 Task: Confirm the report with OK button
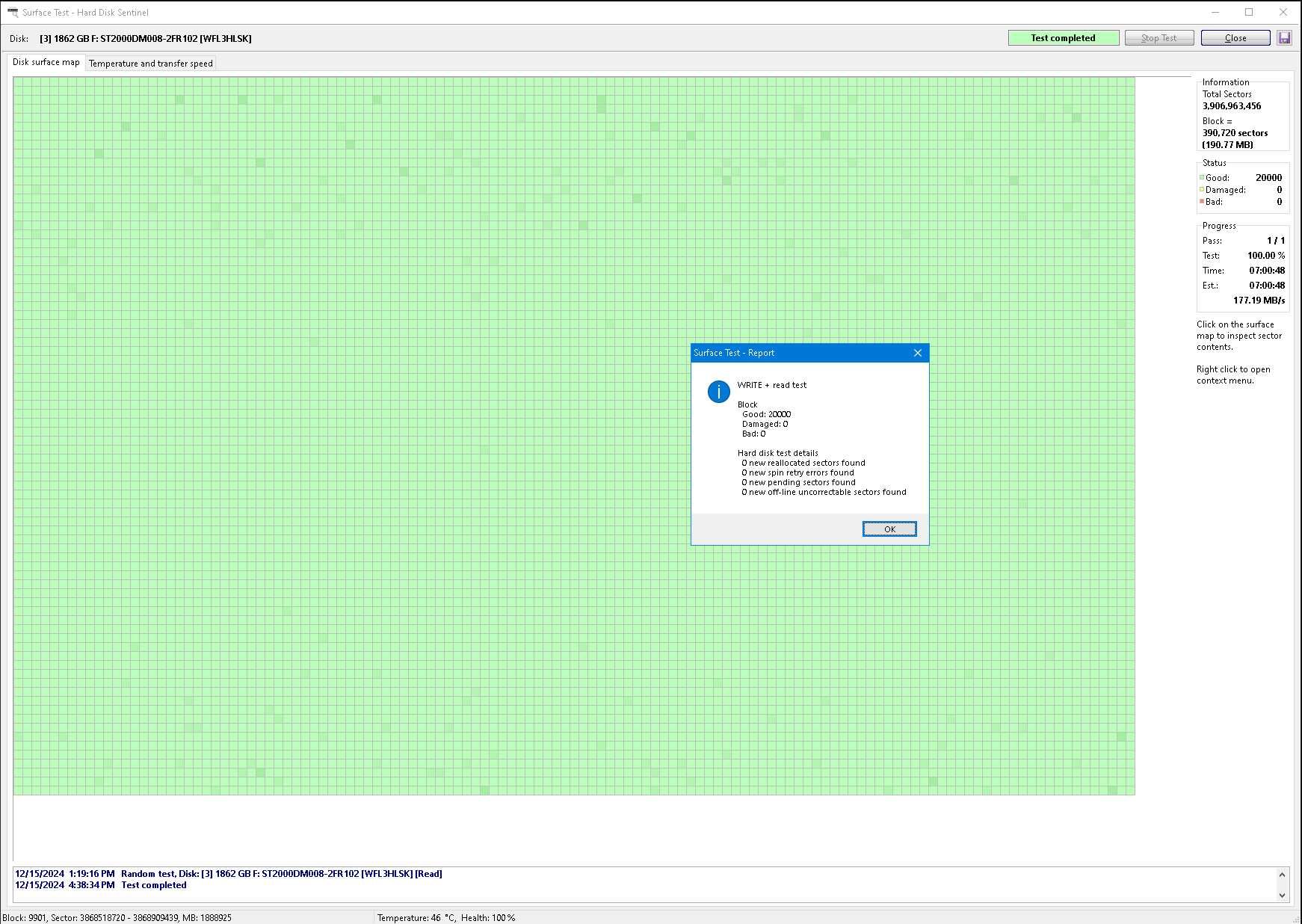[x=889, y=529]
